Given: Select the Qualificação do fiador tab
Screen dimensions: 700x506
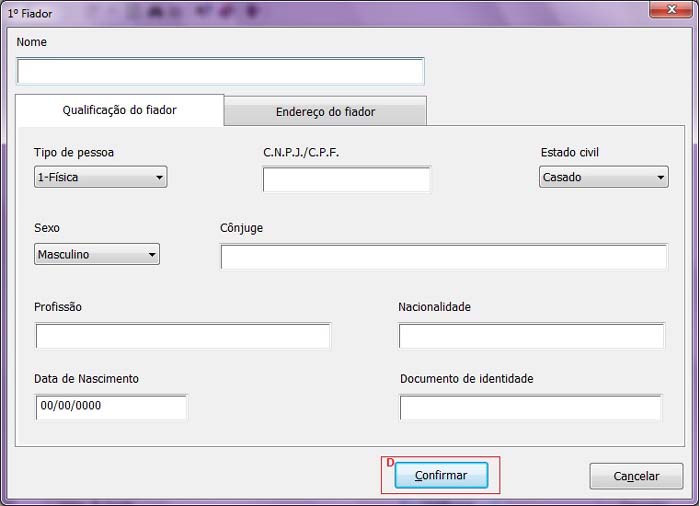Looking at the screenshot, I should 119,110.
